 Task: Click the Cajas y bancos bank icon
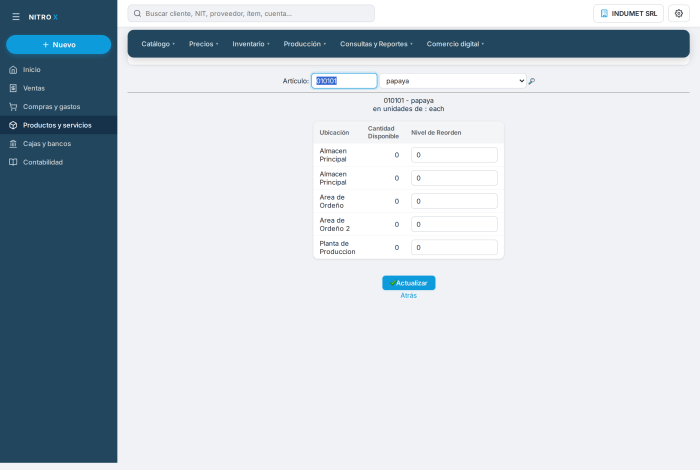[13, 144]
